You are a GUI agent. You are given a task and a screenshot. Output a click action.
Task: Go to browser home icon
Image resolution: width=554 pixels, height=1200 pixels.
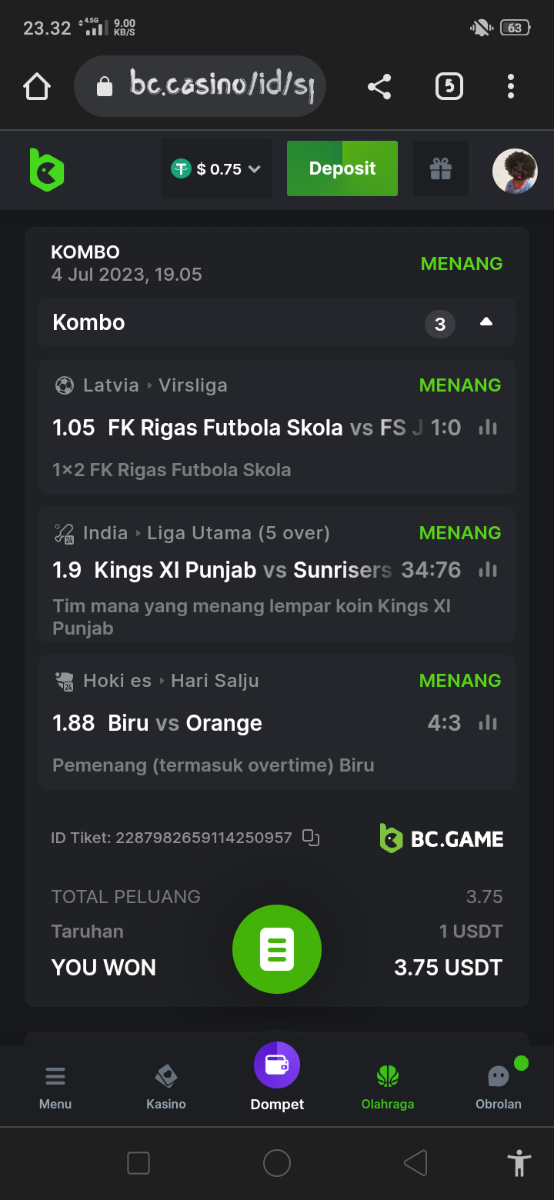coord(37,87)
